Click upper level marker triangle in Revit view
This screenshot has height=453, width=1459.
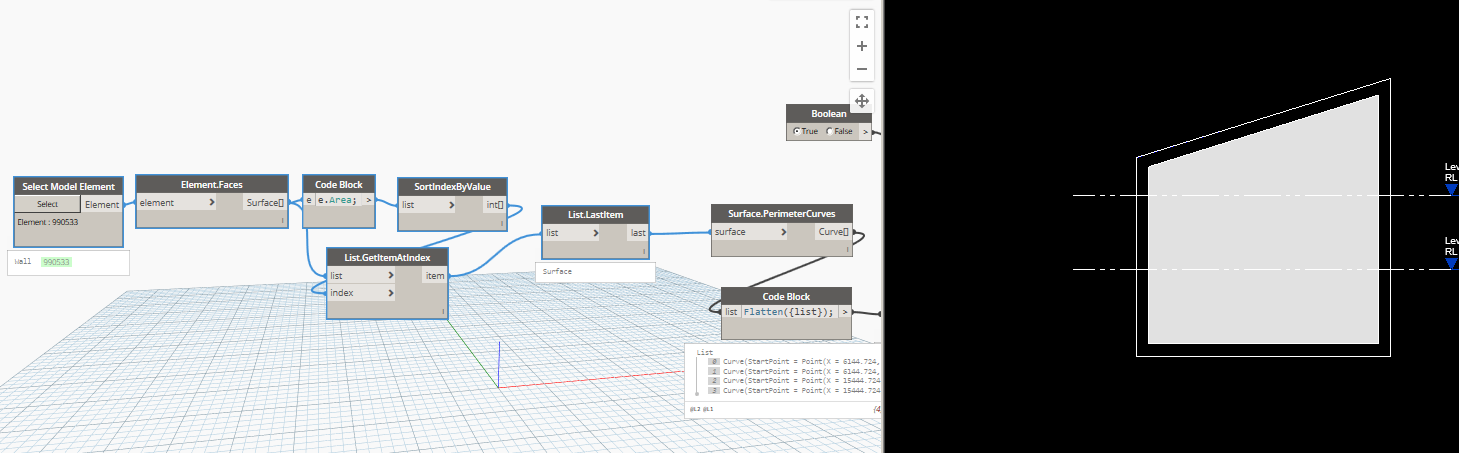pyautogui.click(x=1451, y=189)
